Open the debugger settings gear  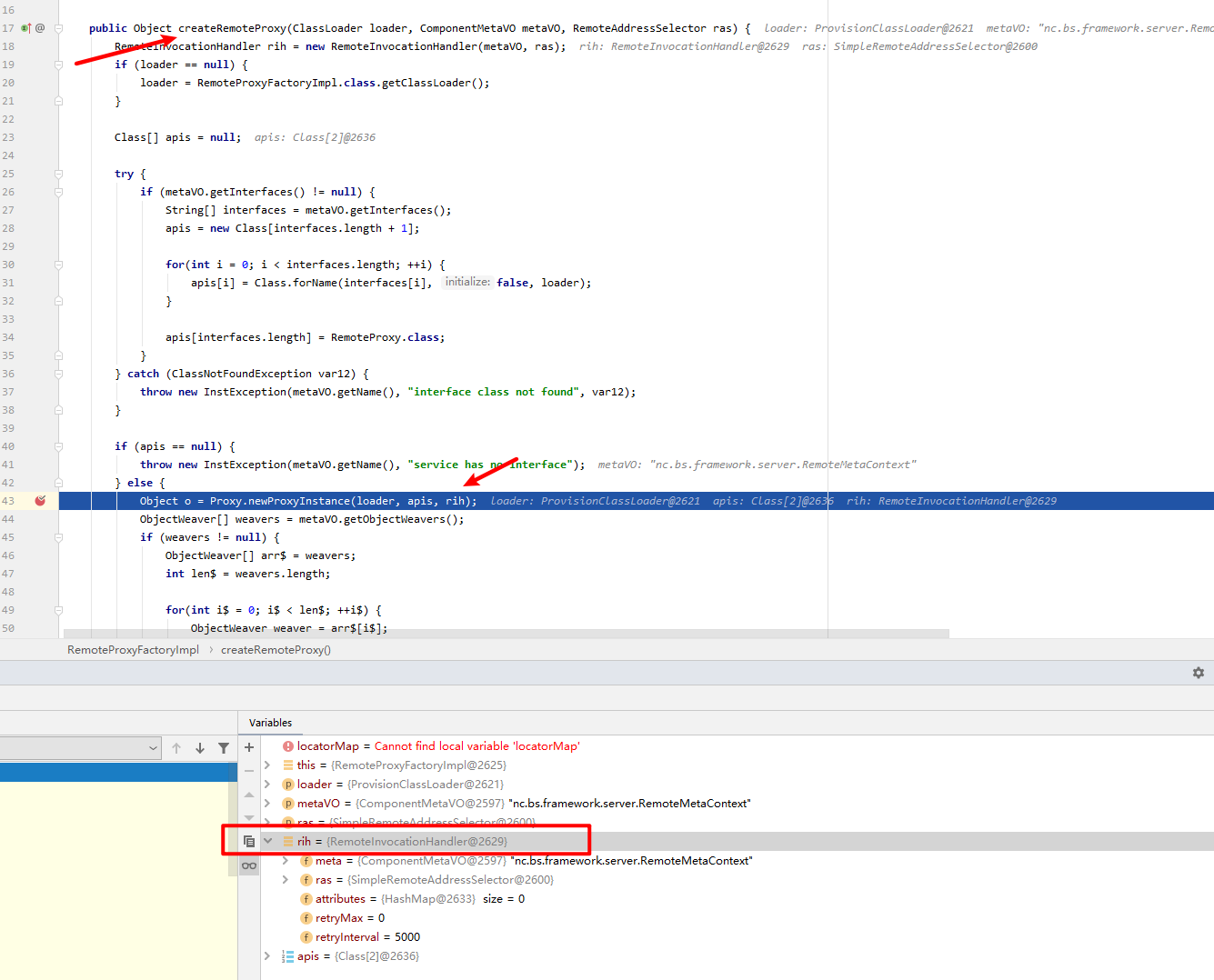pos(1198,673)
